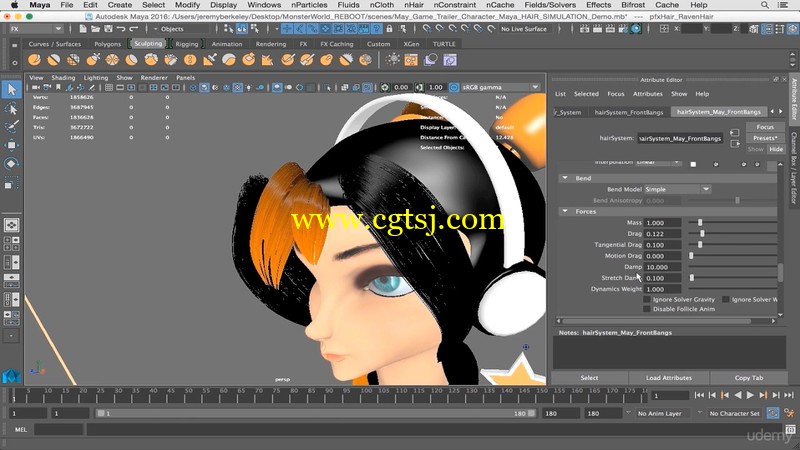The image size is (800, 450).
Task: Enable Ignore Solver Gravity checkbox
Action: 647,299
